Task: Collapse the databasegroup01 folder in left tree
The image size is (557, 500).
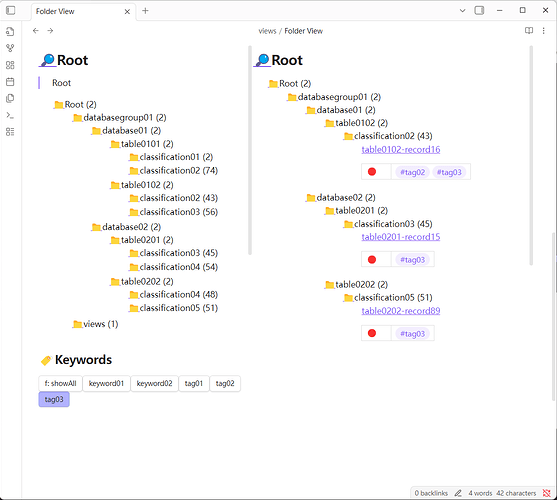Action: (x=119, y=118)
